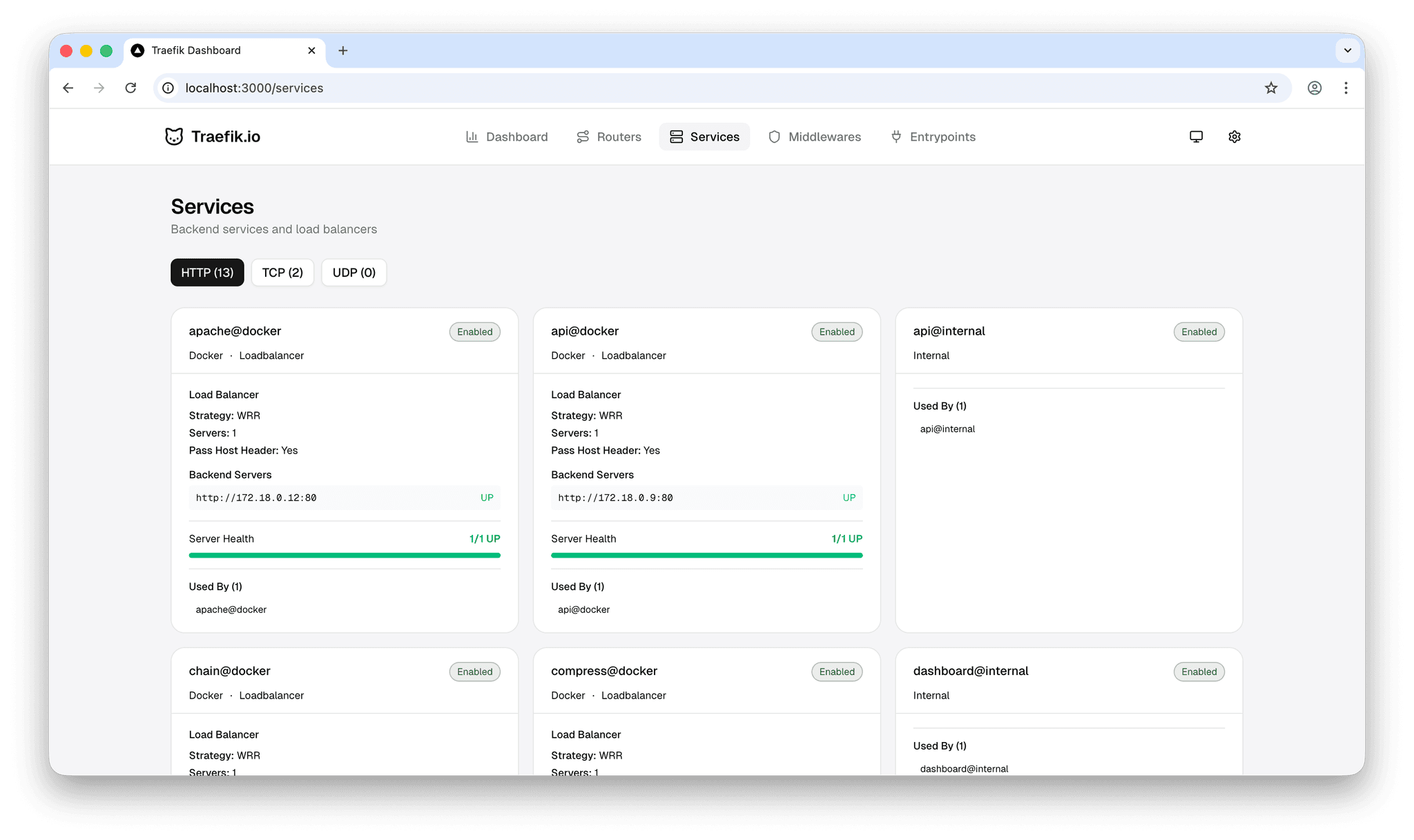Click the Services stack icon
Viewport: 1414px width, 840px height.
(677, 137)
